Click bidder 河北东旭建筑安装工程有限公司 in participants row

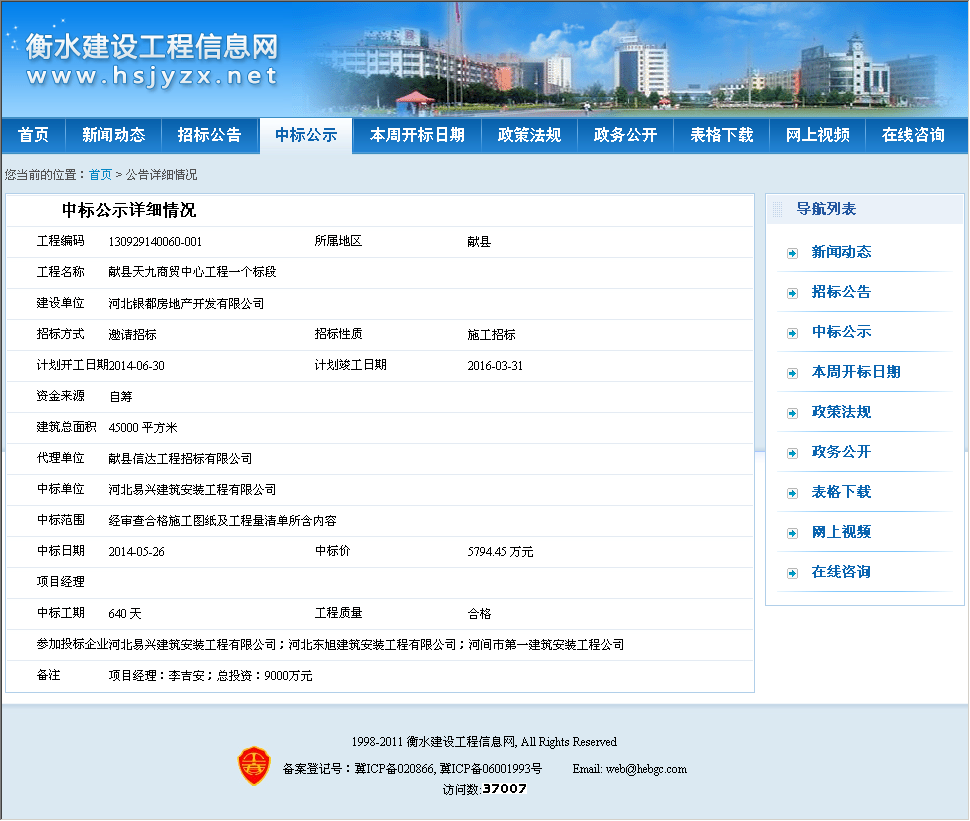[x=372, y=645]
